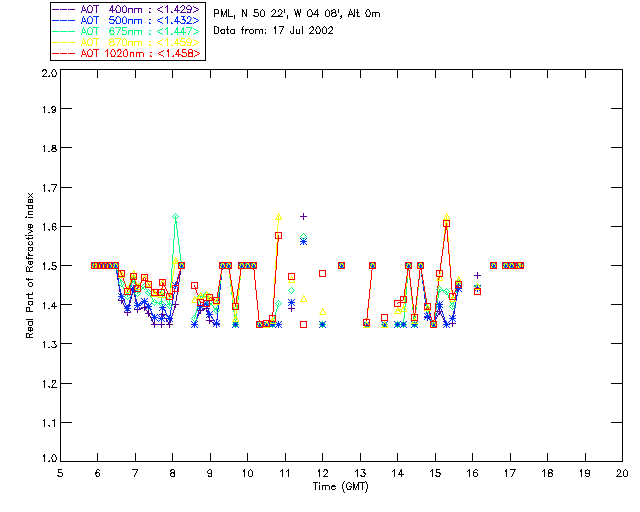Image resolution: width=640 pixels, height=512 pixels.
Task: Click the purple plus marker near 16 GMT
Action: tap(477, 276)
